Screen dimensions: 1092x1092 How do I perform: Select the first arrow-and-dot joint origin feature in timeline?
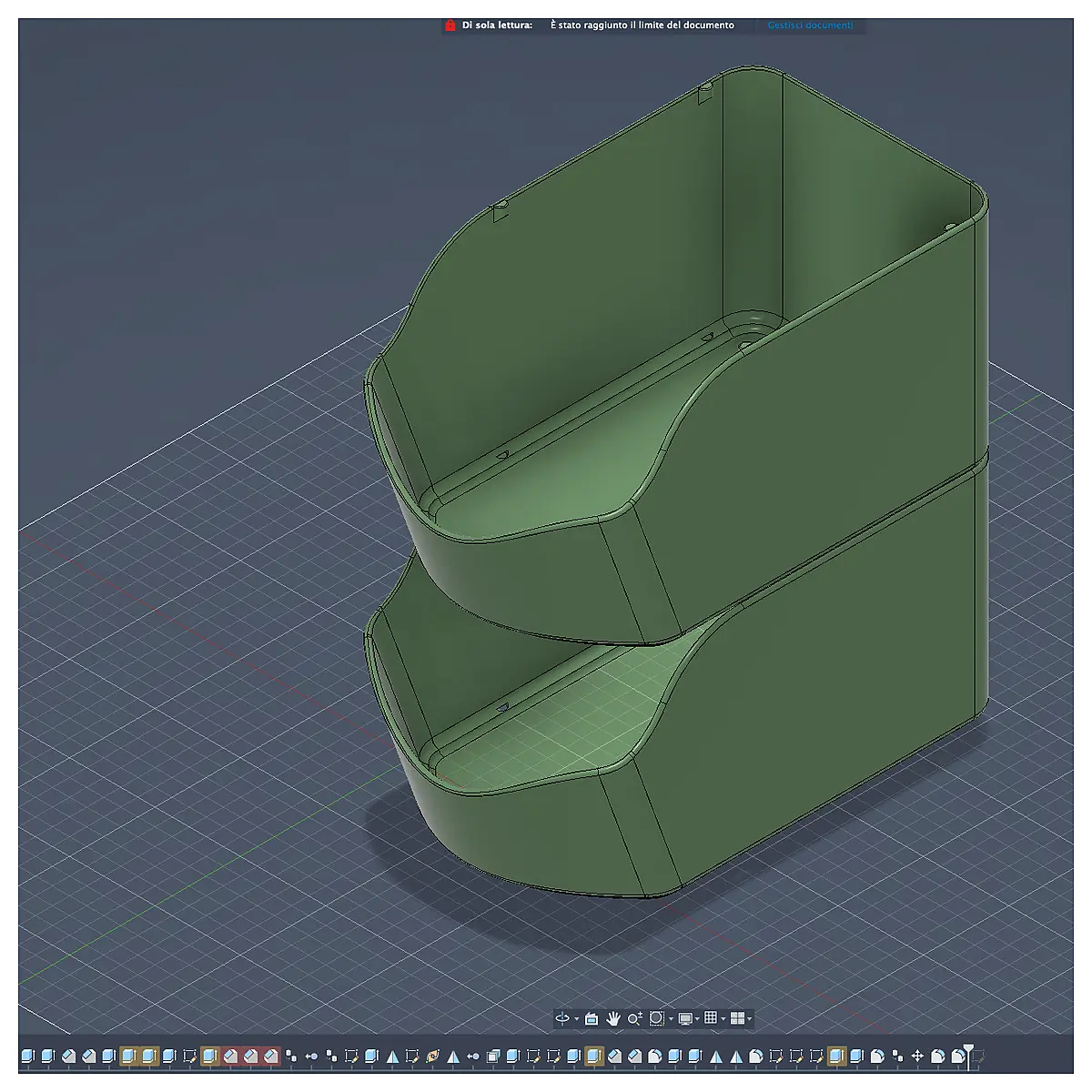tap(312, 1056)
